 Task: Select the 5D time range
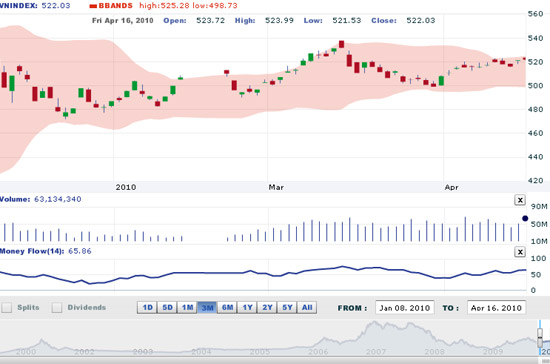click(x=167, y=308)
